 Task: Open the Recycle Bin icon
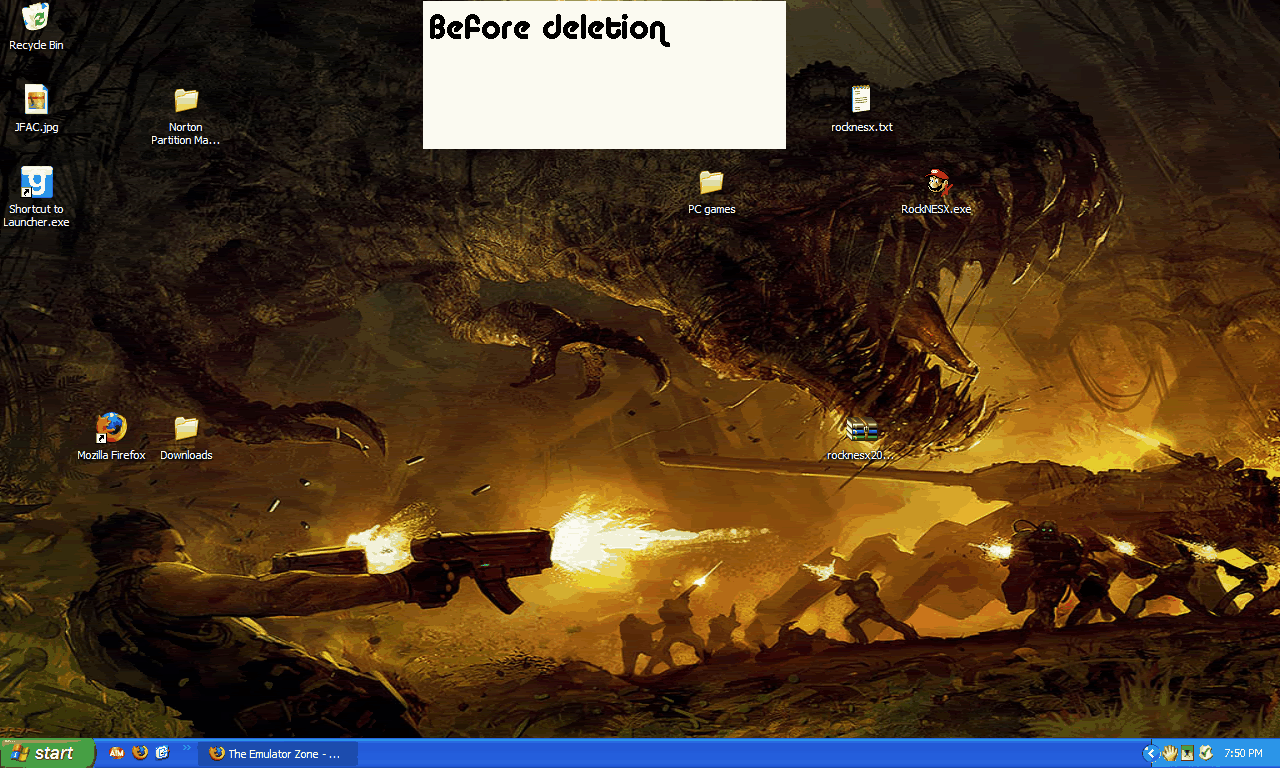click(36, 18)
